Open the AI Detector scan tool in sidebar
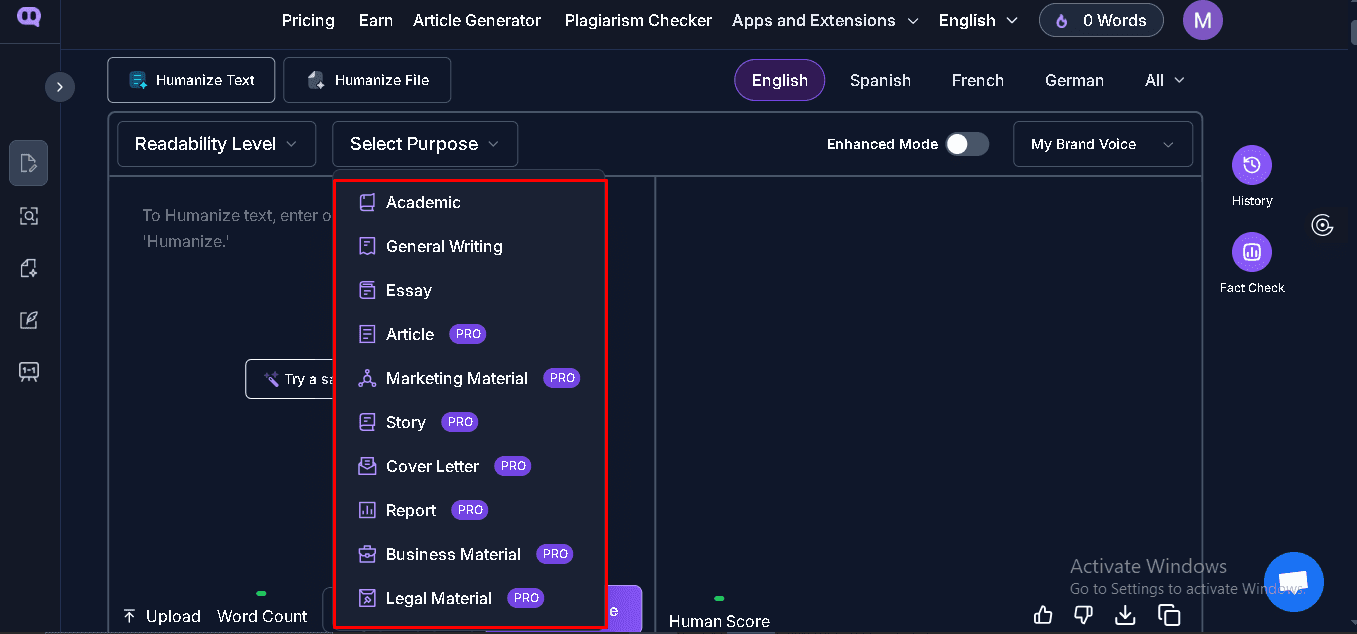Screen dimensions: 1357x634 (x=28, y=215)
